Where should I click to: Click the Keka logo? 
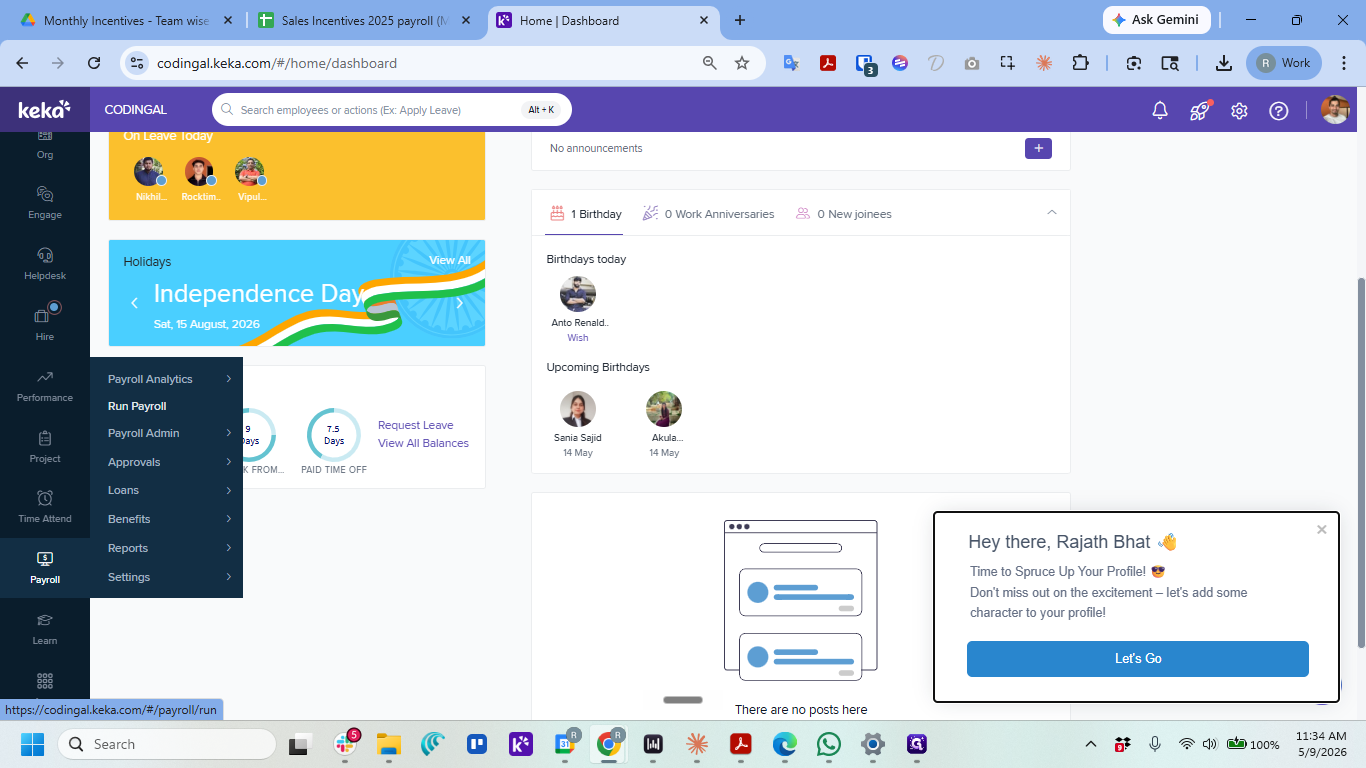pos(44,109)
